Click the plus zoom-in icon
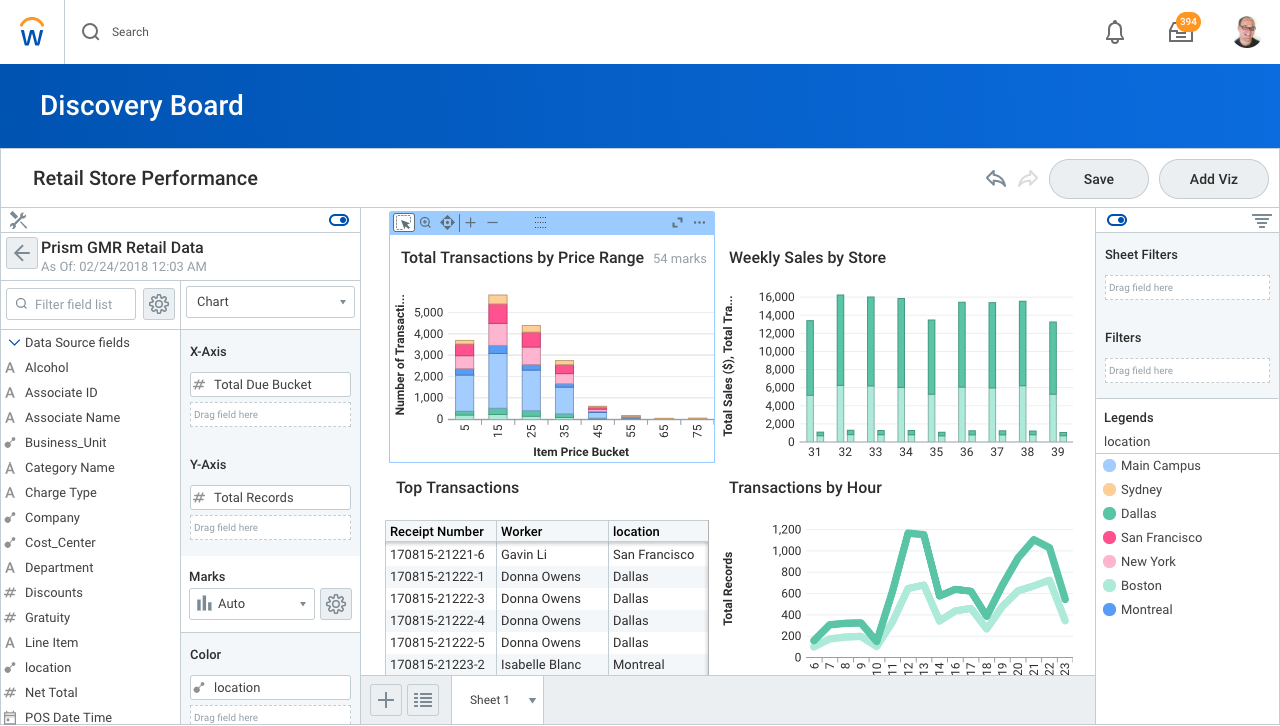The width and height of the screenshot is (1280, 726). tap(471, 222)
